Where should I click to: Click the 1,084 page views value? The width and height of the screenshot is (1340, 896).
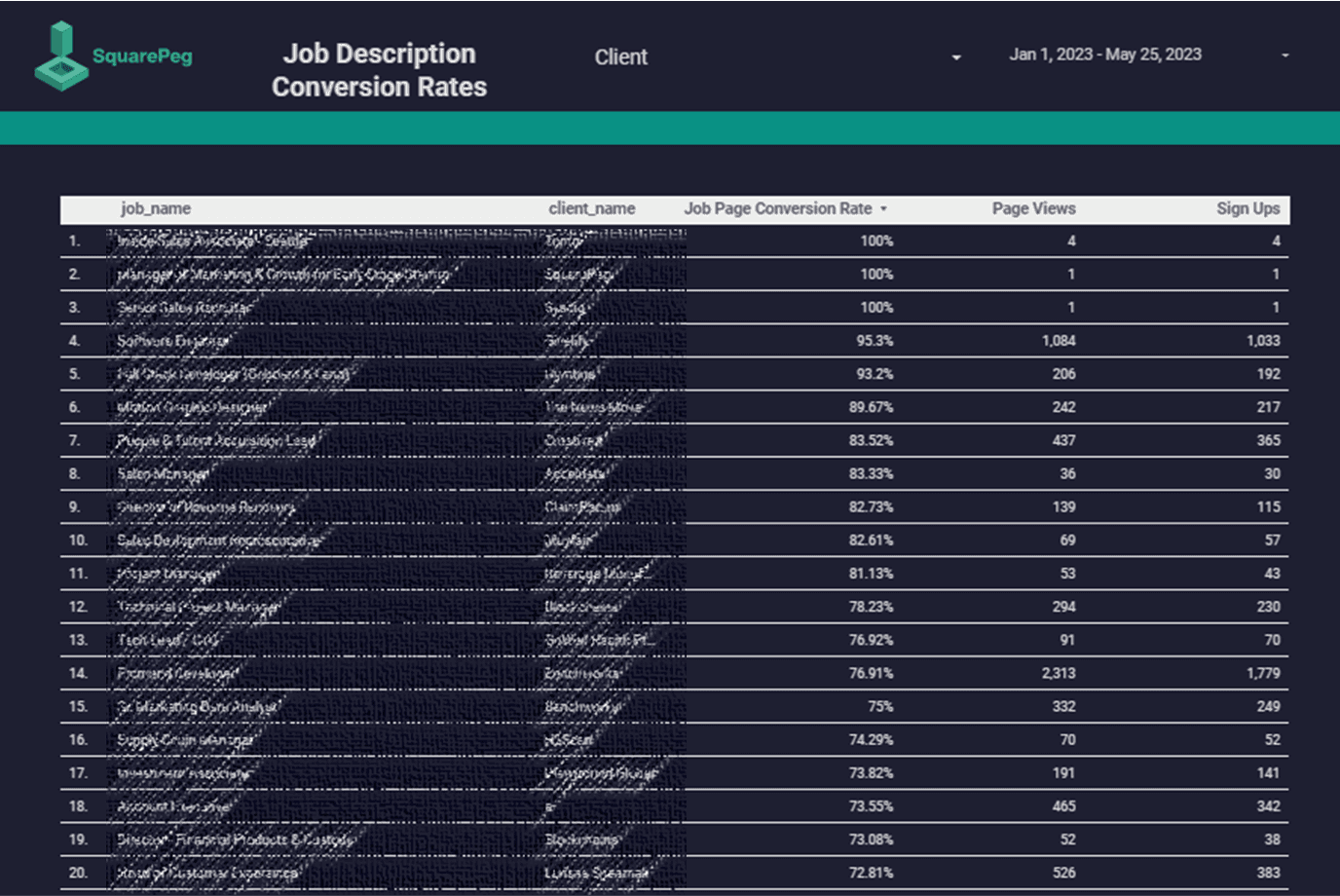pyautogui.click(x=1058, y=341)
